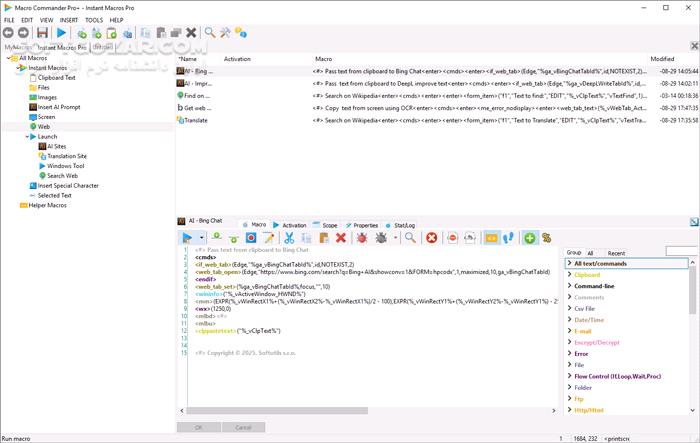The height and width of the screenshot is (443, 700).
Task: Switch to the Recent commands tab
Action: (x=616, y=253)
